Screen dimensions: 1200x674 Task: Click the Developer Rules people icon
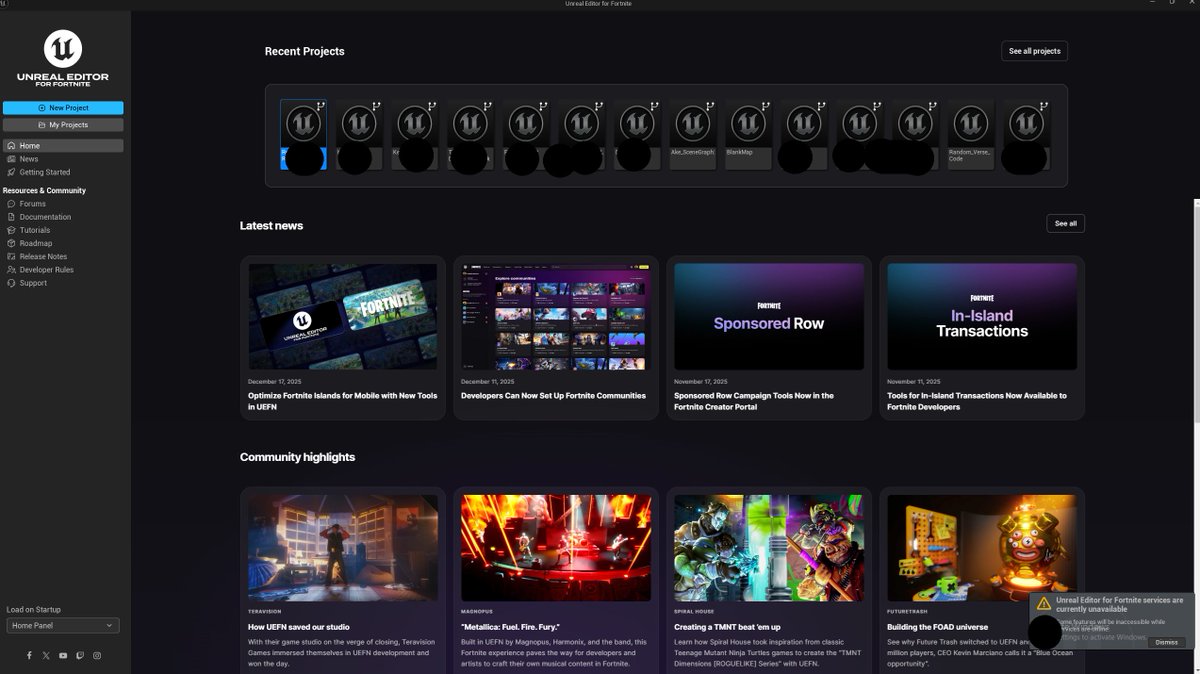click(10, 270)
